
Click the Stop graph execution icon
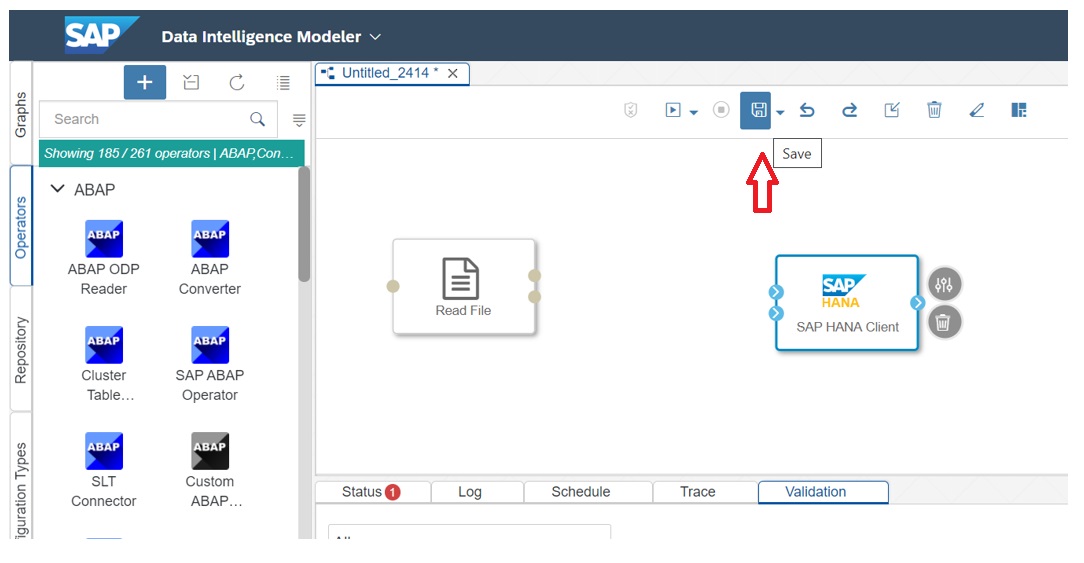pos(721,110)
